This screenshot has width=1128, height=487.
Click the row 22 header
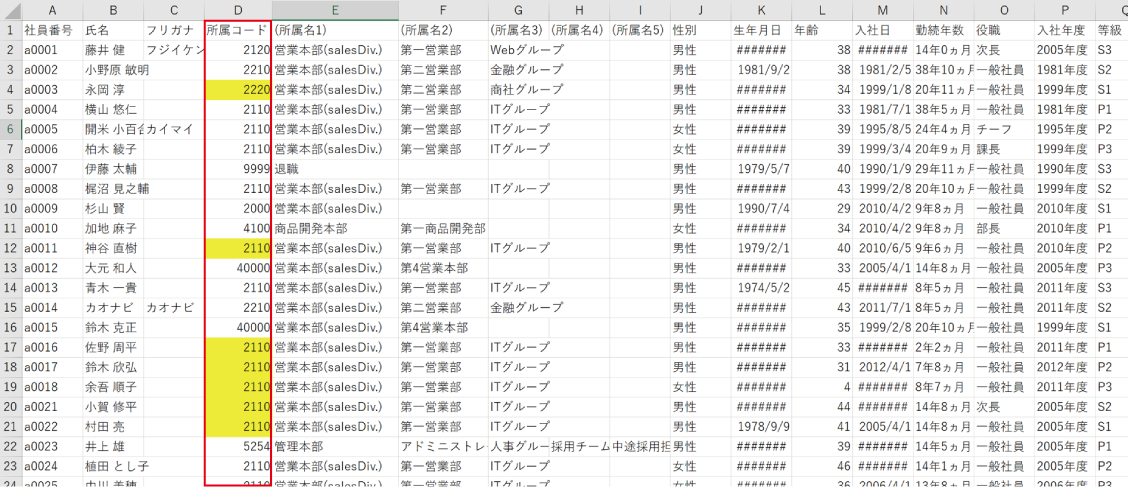pyautogui.click(x=10, y=446)
